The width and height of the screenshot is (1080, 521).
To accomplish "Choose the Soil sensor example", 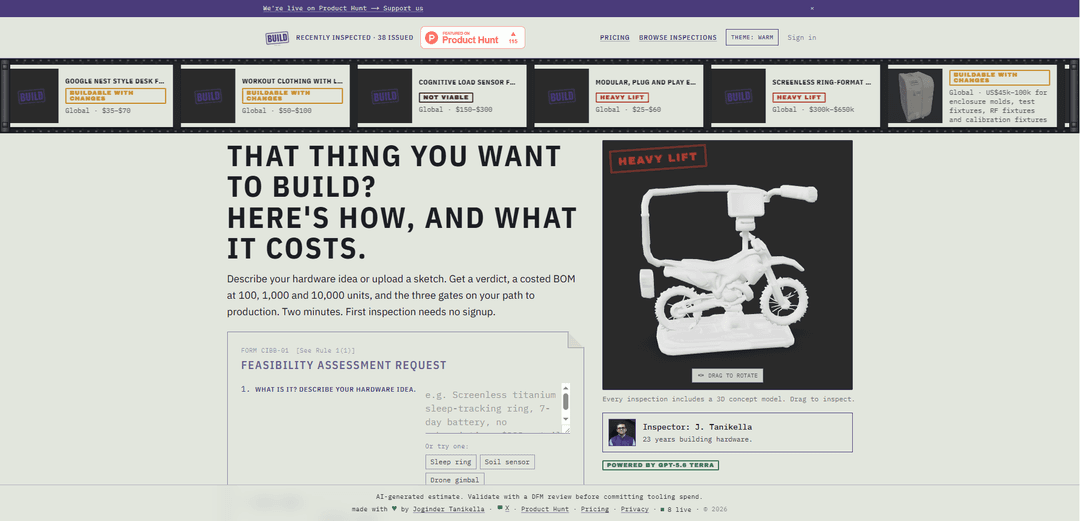I will 507,462.
